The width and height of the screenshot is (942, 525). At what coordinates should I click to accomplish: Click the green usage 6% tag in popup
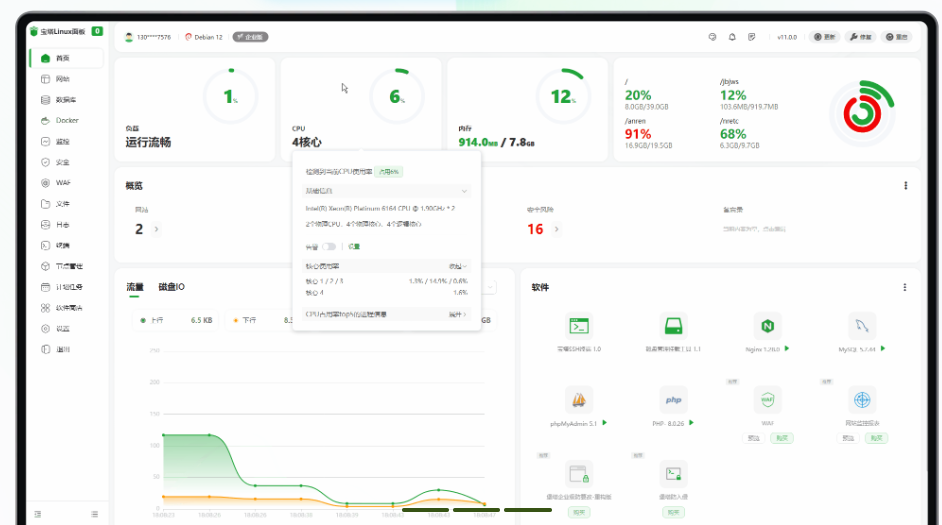(x=388, y=172)
